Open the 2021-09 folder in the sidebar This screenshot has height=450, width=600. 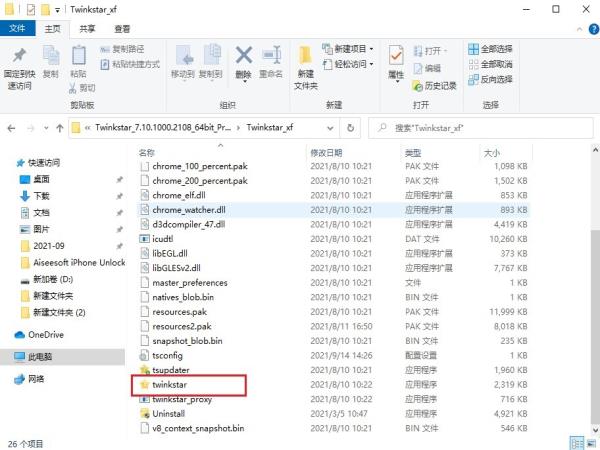tap(42, 246)
